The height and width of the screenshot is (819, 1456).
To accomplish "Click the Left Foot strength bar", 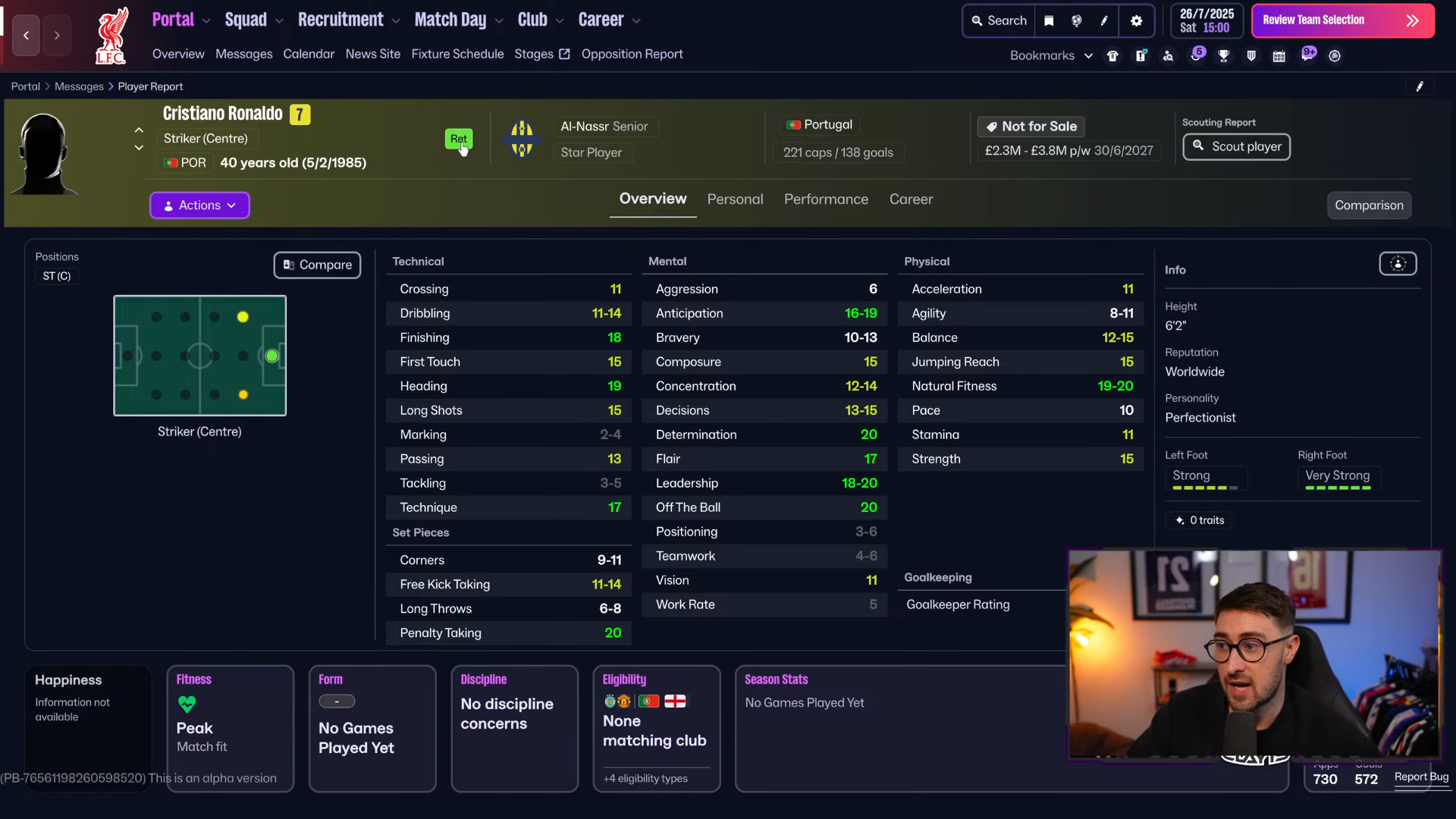I will coord(1205,488).
